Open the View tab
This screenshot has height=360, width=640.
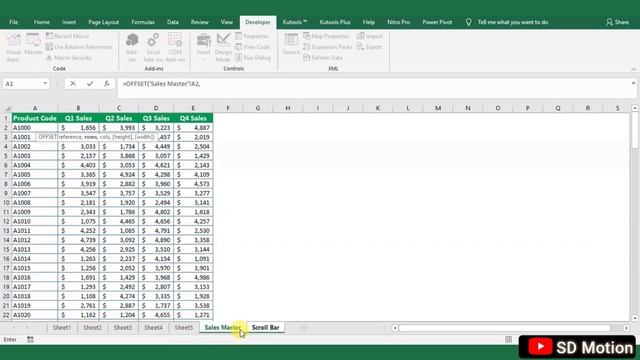[x=227, y=22]
